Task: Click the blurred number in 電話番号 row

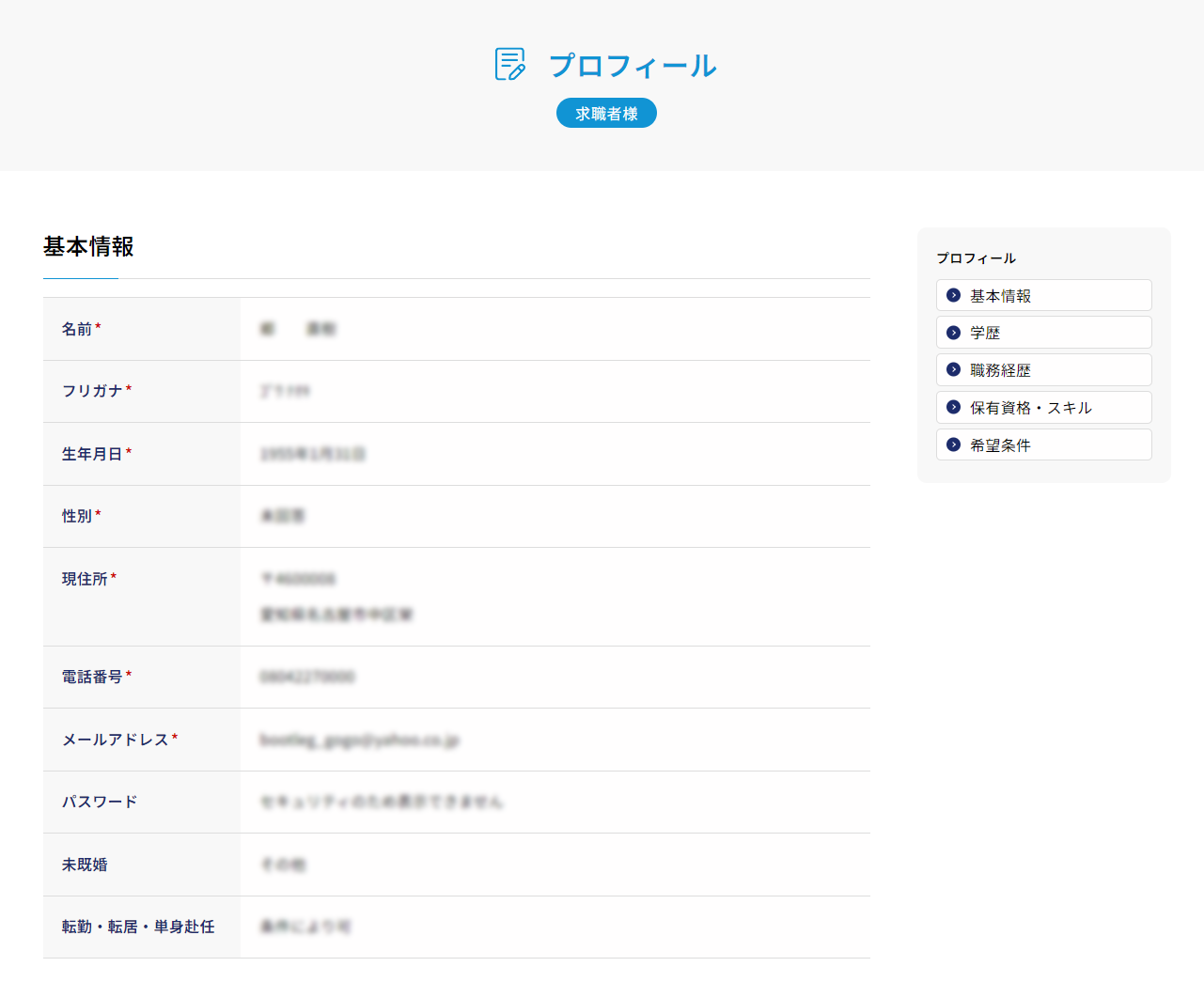Action: (307, 677)
